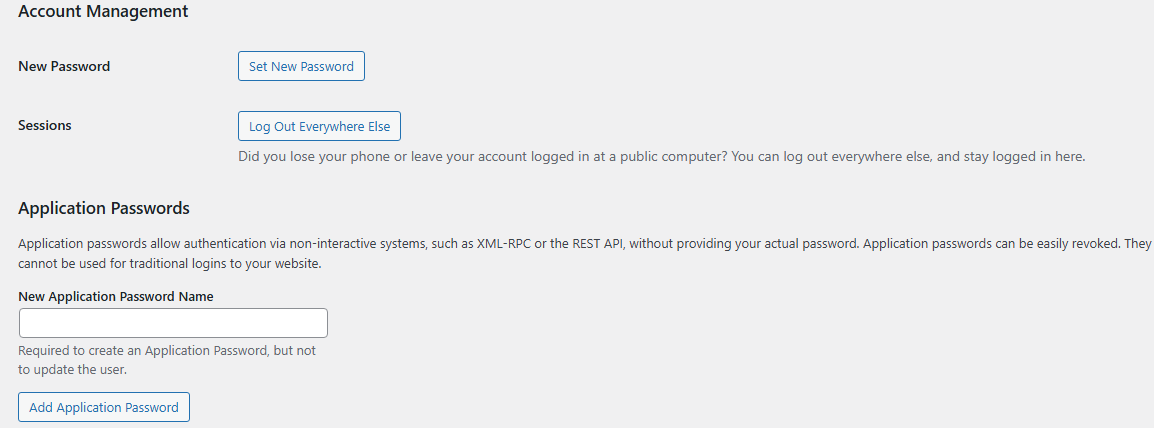This screenshot has height=428, width=1154.
Task: Click the application passwords explanation paragraph
Action: coord(584,254)
